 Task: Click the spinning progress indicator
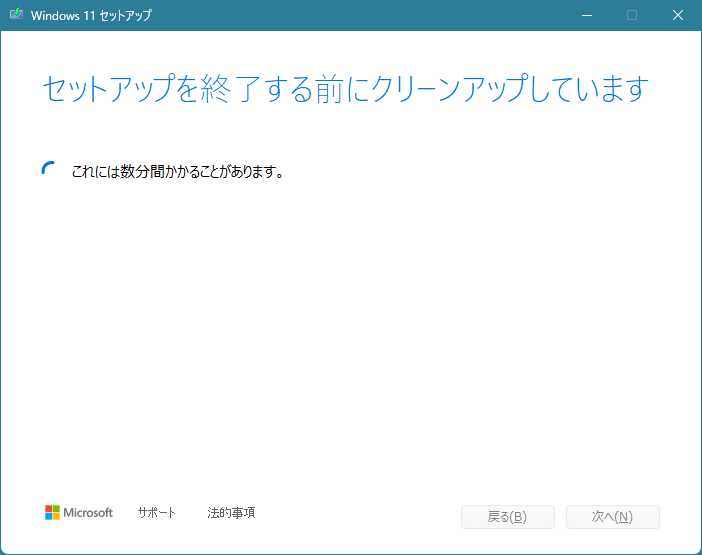[49, 170]
